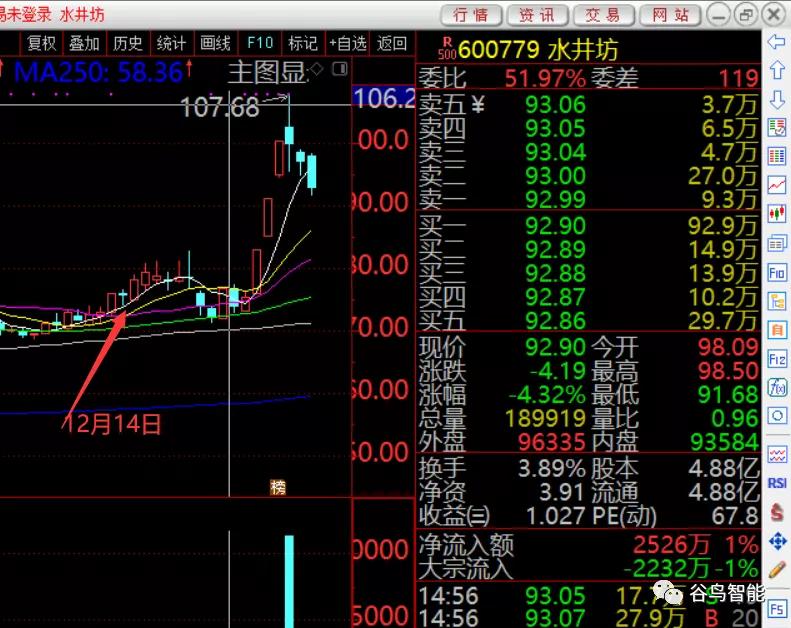Open F10 from the chart toolbar
Image resolution: width=791 pixels, height=628 pixels.
[260, 43]
